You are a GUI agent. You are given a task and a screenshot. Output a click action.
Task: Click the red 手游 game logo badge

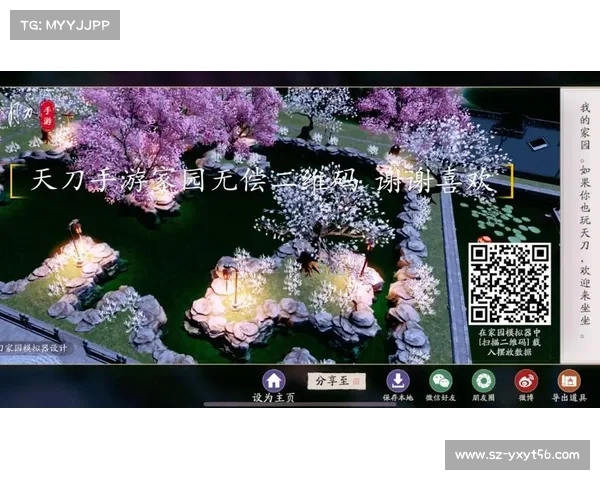coord(47,115)
